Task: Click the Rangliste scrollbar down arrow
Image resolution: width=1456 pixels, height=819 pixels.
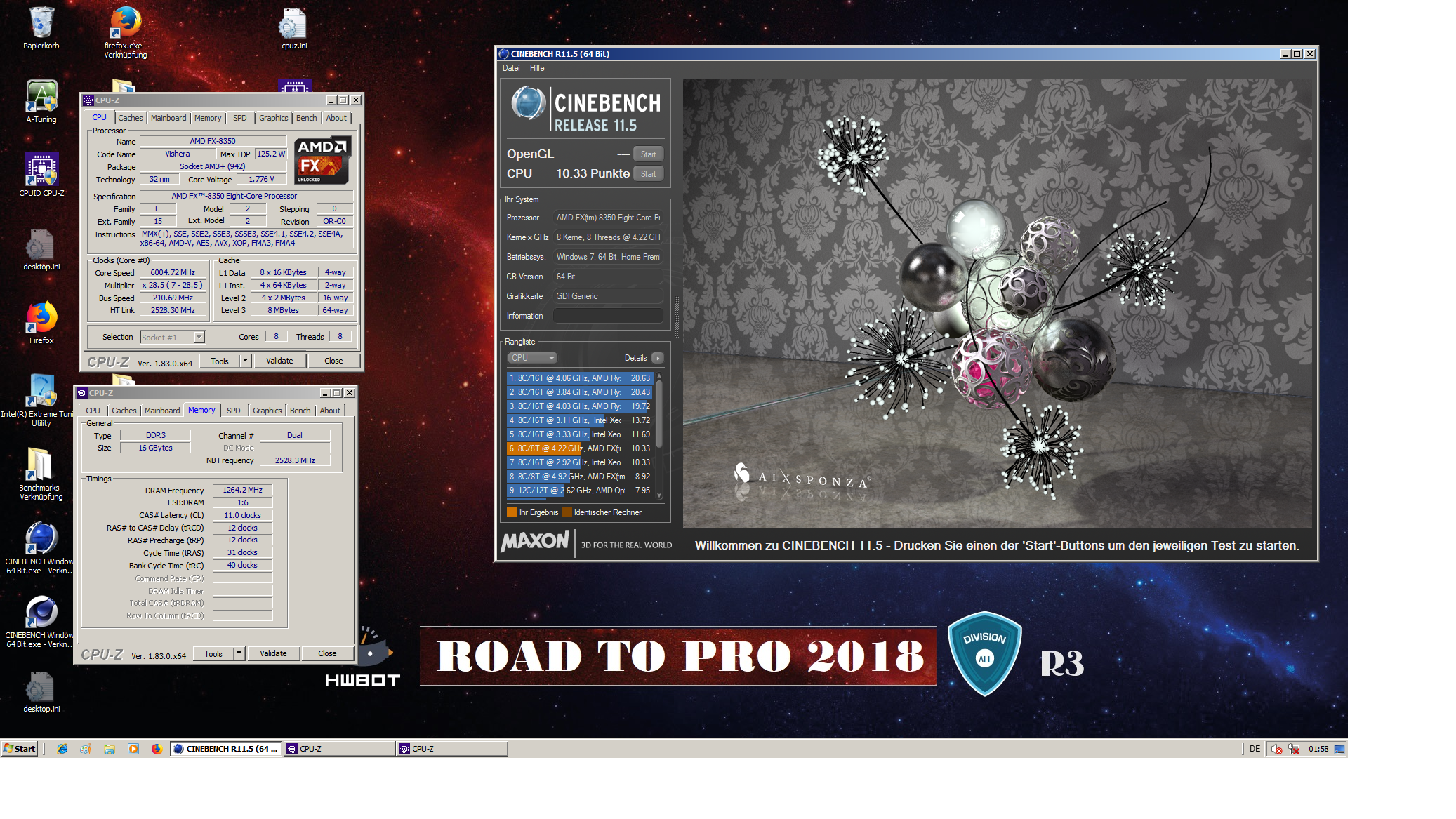Action: pos(659,495)
